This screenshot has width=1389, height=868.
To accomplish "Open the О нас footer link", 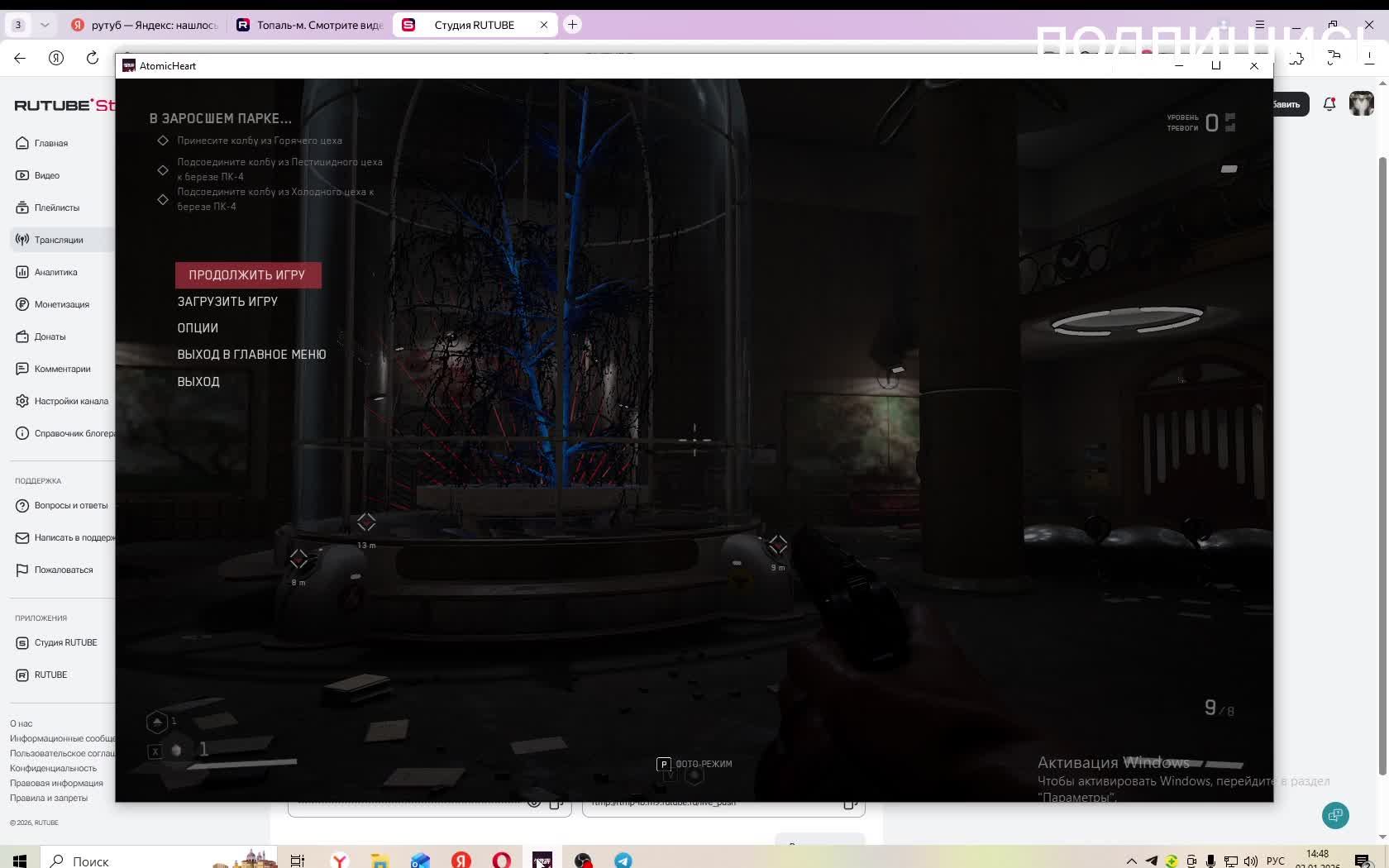I will point(21,723).
